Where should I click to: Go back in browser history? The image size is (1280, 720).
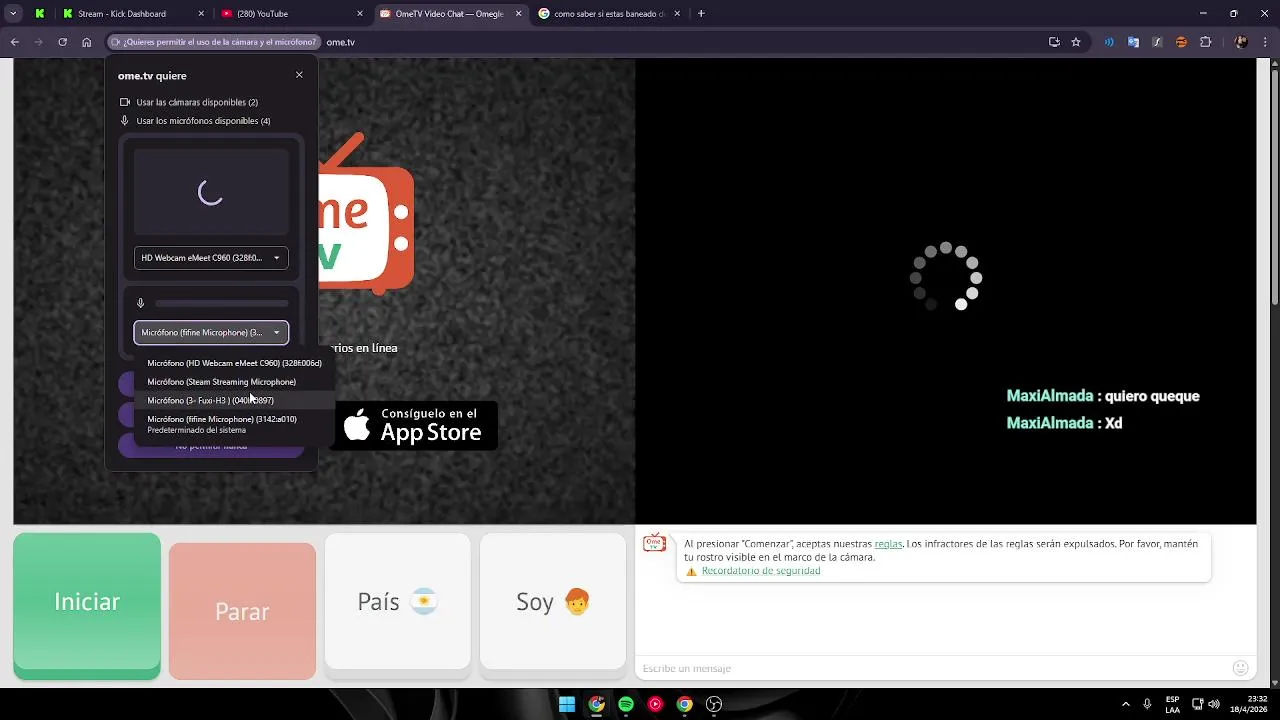coord(14,42)
